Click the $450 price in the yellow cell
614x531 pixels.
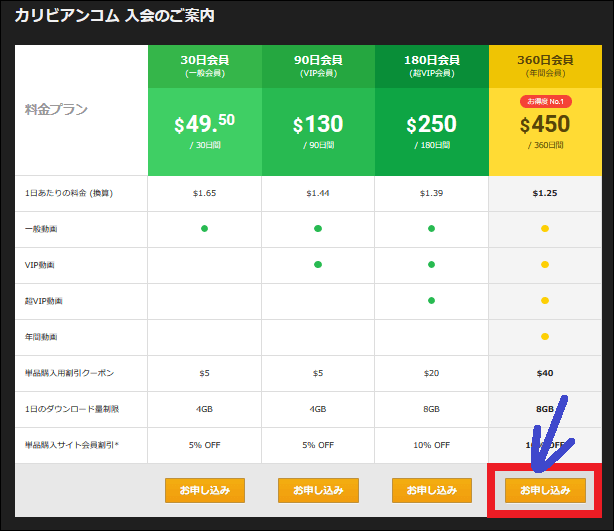pyautogui.click(x=545, y=125)
